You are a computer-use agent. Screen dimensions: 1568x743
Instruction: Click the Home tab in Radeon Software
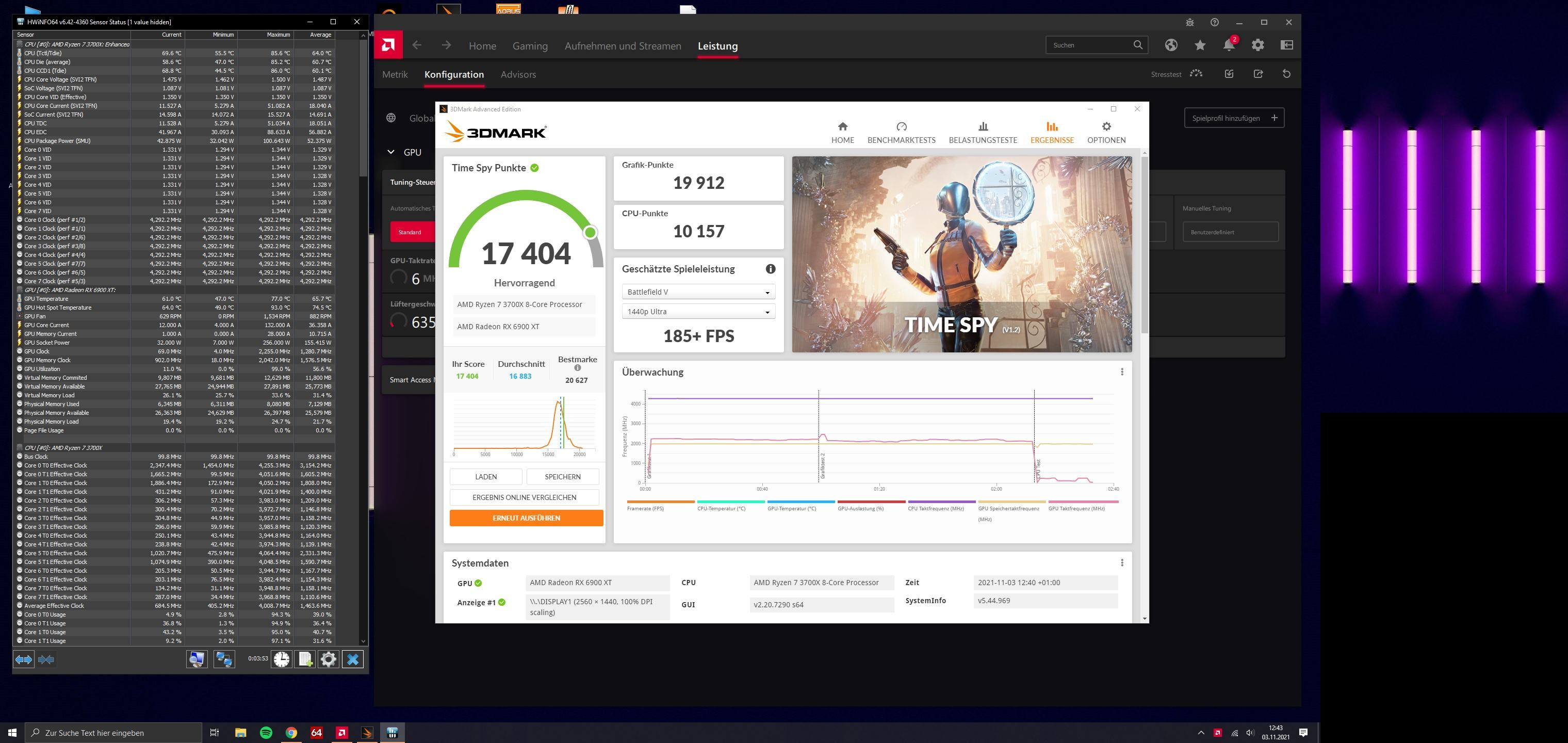pos(482,46)
